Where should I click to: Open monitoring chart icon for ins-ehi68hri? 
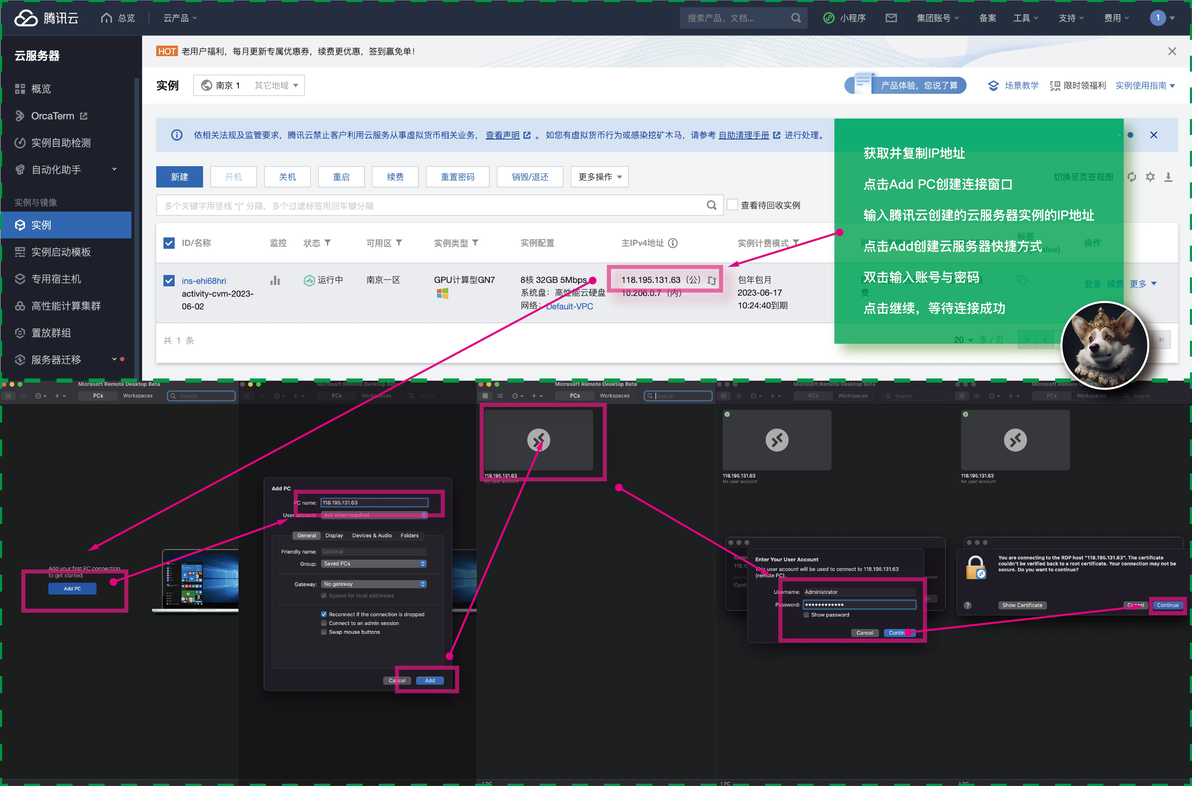[x=275, y=280]
